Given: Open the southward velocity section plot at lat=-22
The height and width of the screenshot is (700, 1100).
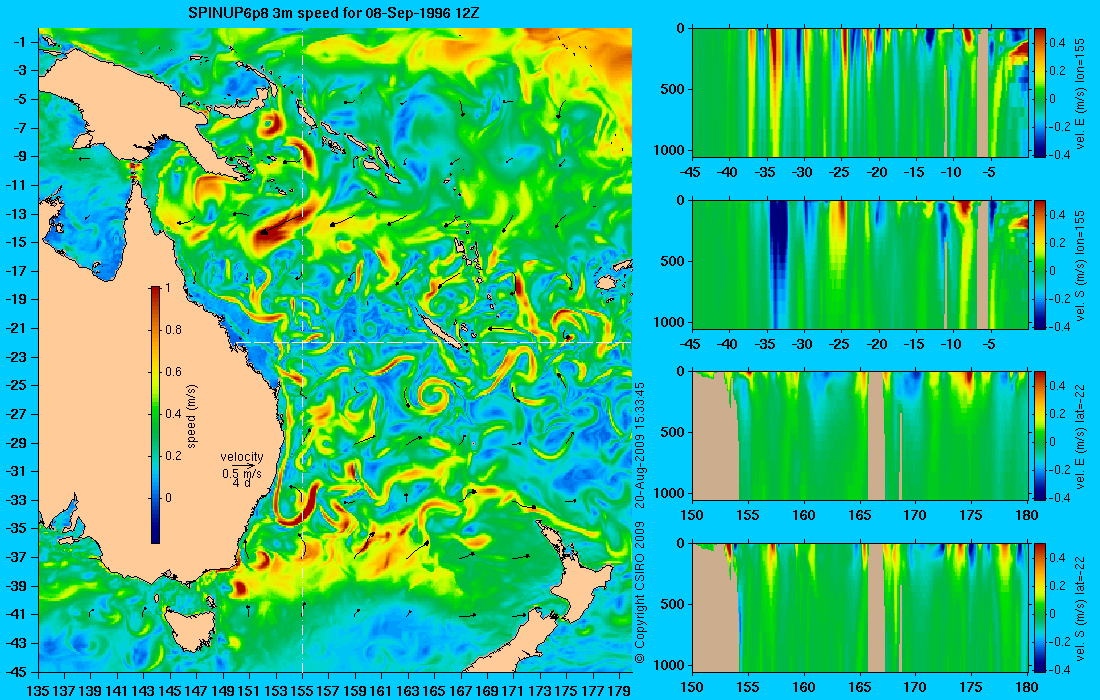Looking at the screenshot, I should pos(860,607).
